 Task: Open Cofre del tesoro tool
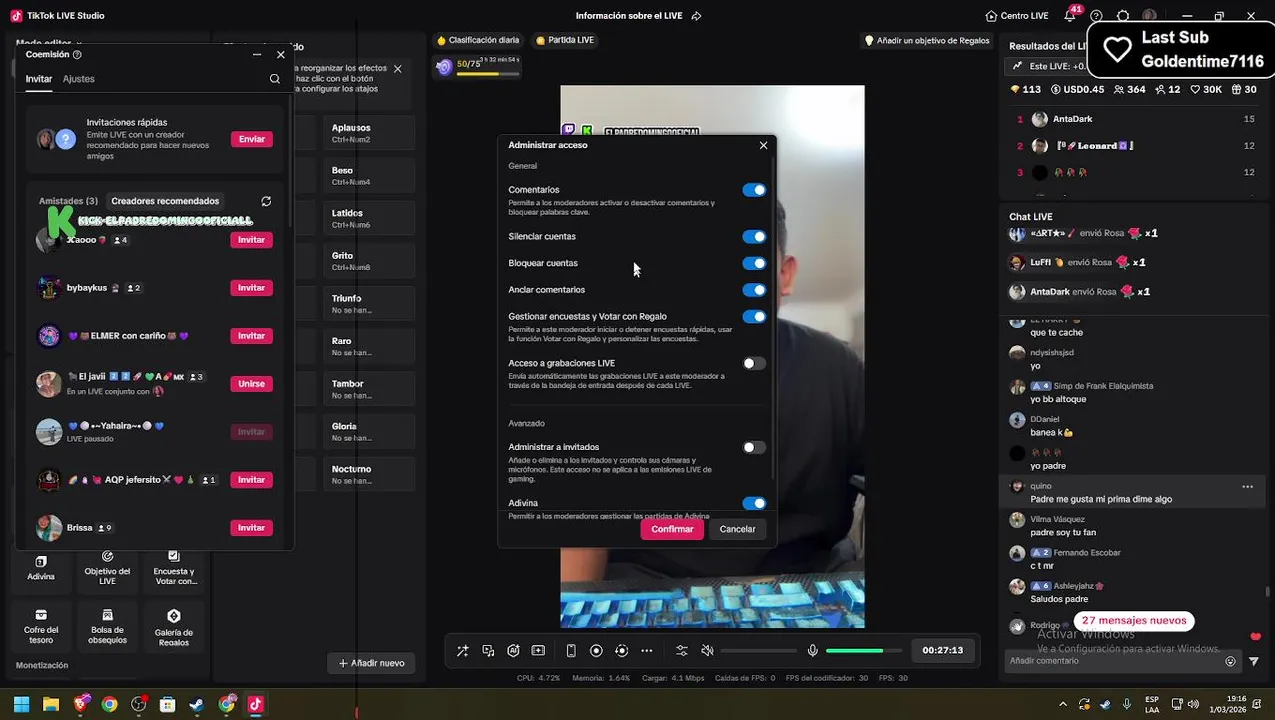tap(41, 627)
